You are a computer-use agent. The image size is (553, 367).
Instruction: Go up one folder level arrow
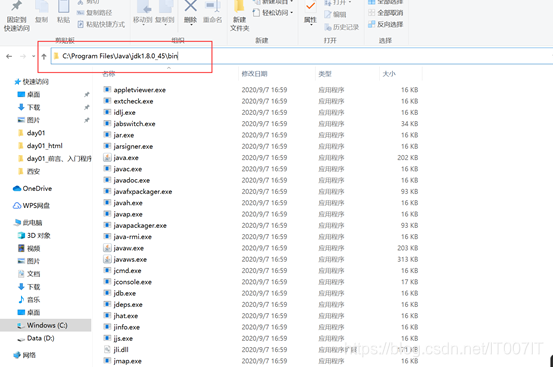click(44, 56)
